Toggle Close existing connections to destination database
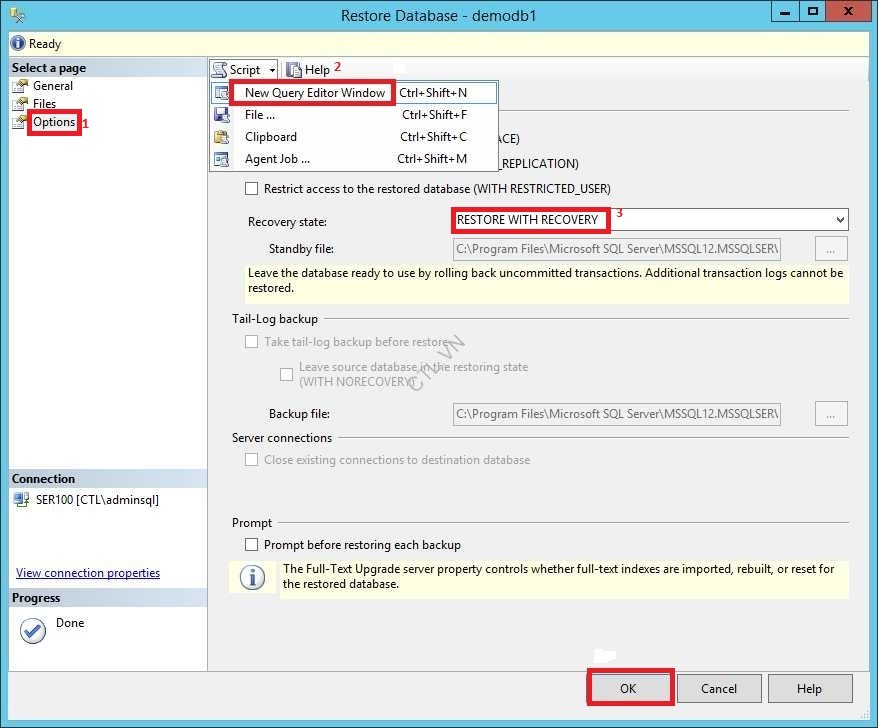This screenshot has width=878, height=728. (x=252, y=460)
